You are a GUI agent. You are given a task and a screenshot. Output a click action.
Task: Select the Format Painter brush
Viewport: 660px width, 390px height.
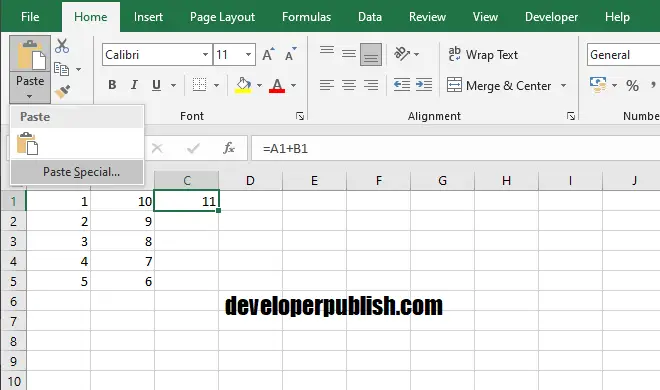point(62,91)
